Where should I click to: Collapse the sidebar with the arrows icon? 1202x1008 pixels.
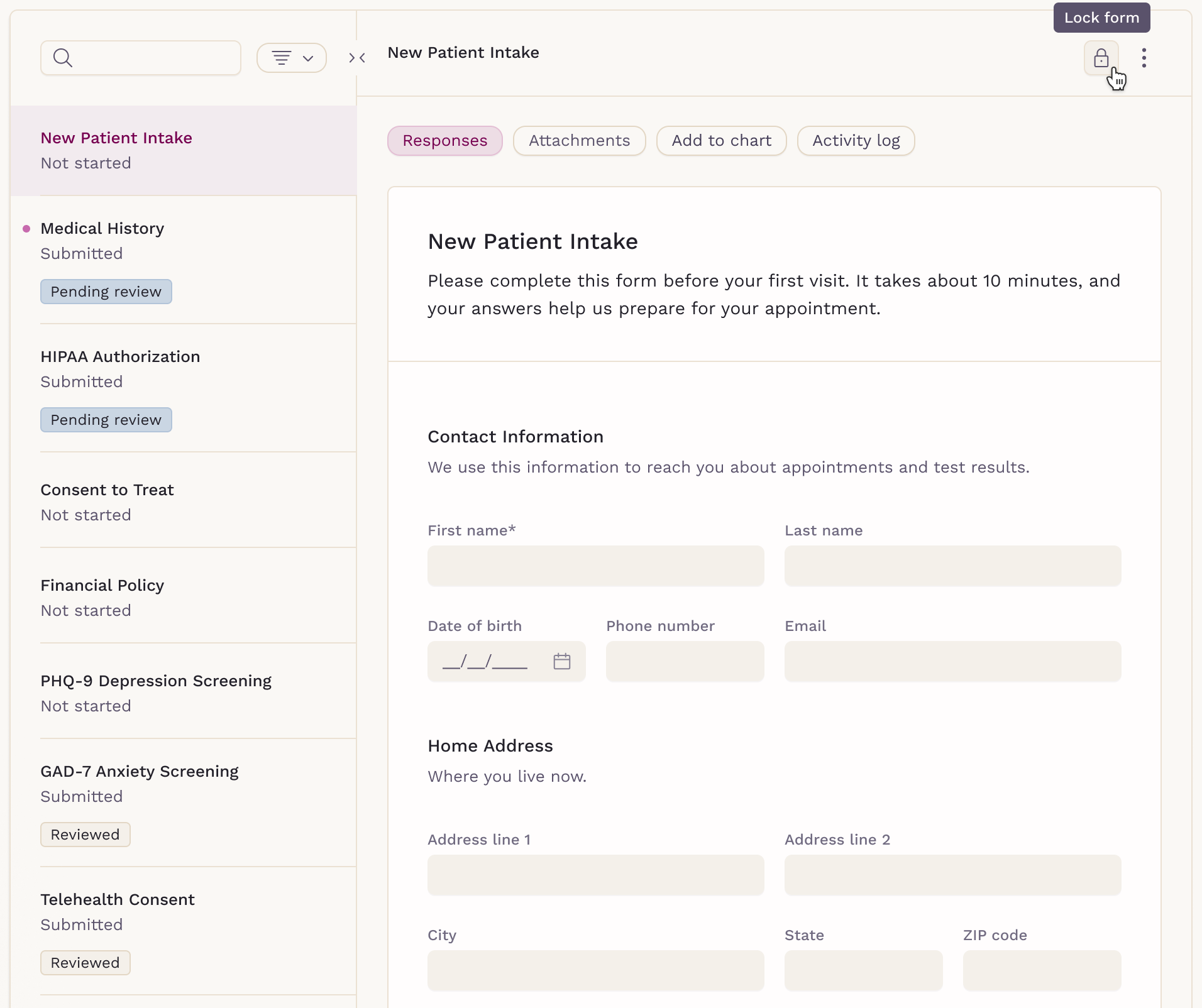click(356, 58)
